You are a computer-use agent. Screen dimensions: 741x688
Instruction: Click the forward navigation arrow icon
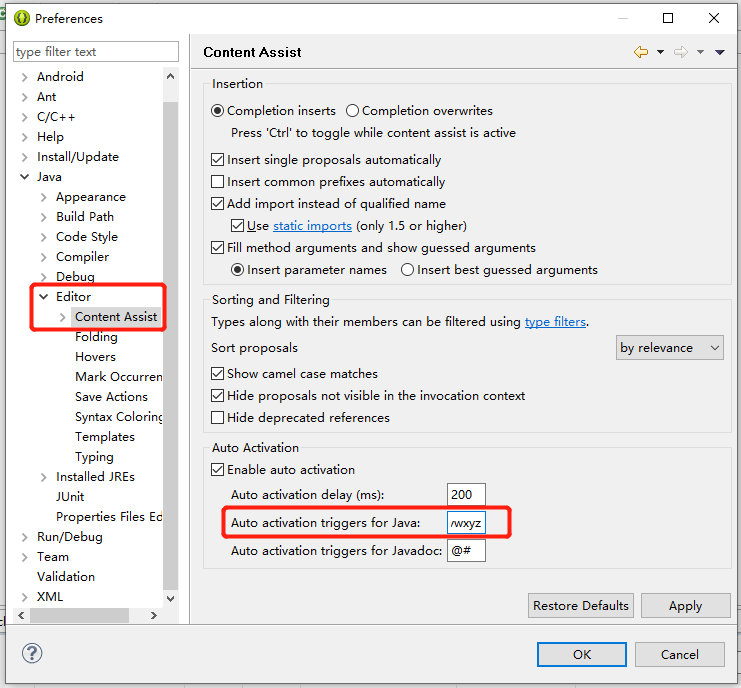(681, 52)
